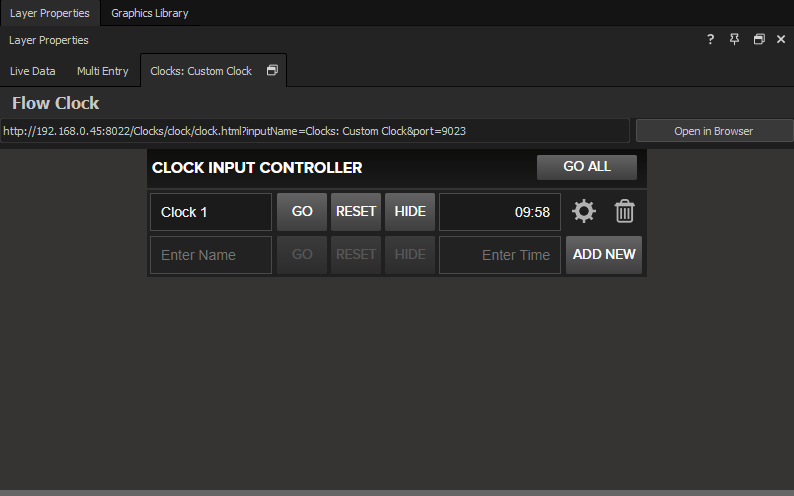Image resolution: width=794 pixels, height=496 pixels.
Task: Open help with the question mark icon
Action: tap(710, 39)
